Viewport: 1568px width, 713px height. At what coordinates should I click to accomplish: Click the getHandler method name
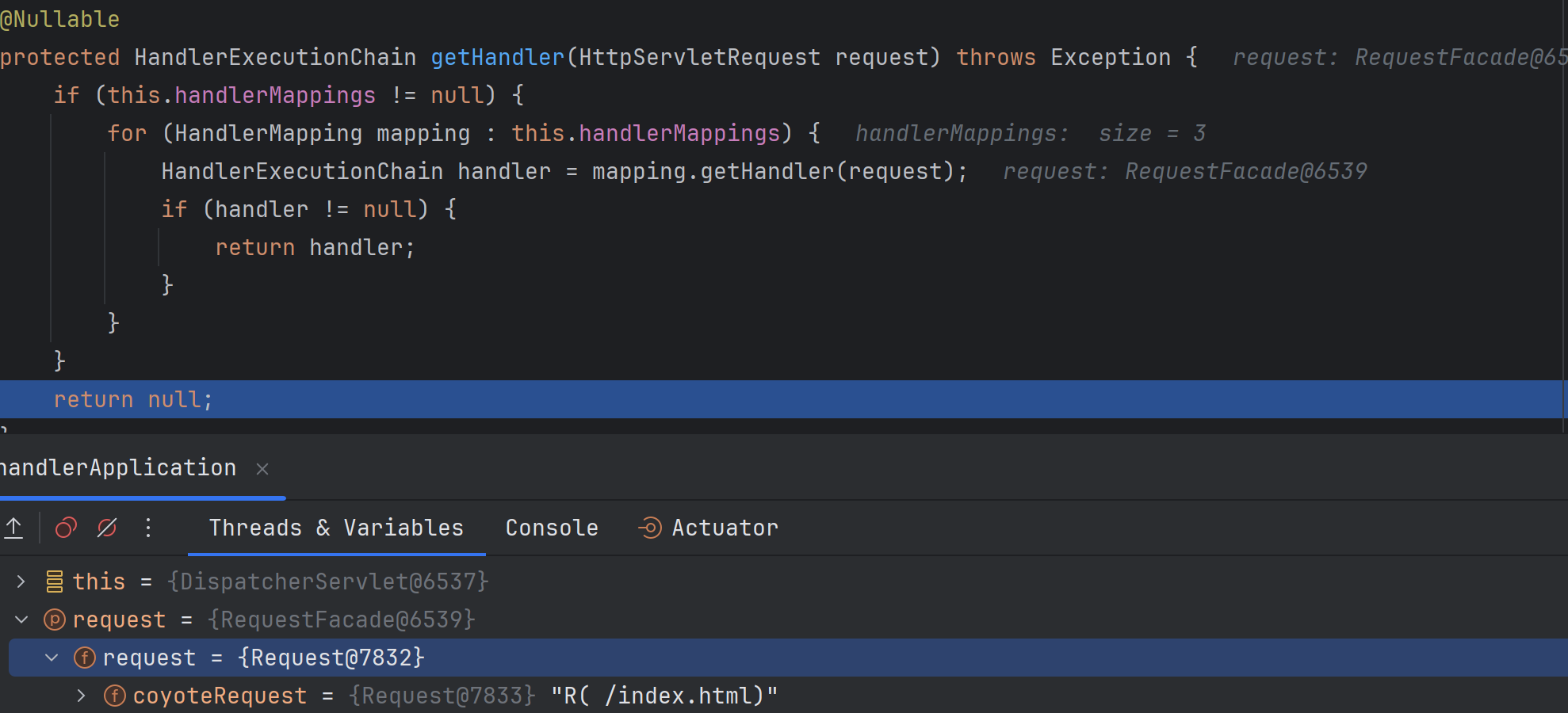click(498, 57)
